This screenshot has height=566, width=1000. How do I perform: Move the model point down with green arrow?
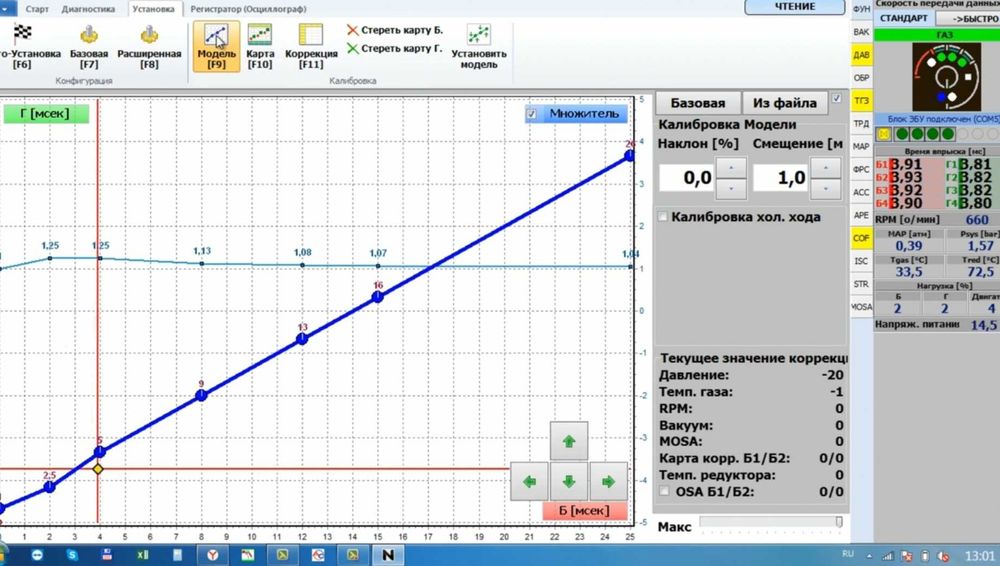point(569,482)
